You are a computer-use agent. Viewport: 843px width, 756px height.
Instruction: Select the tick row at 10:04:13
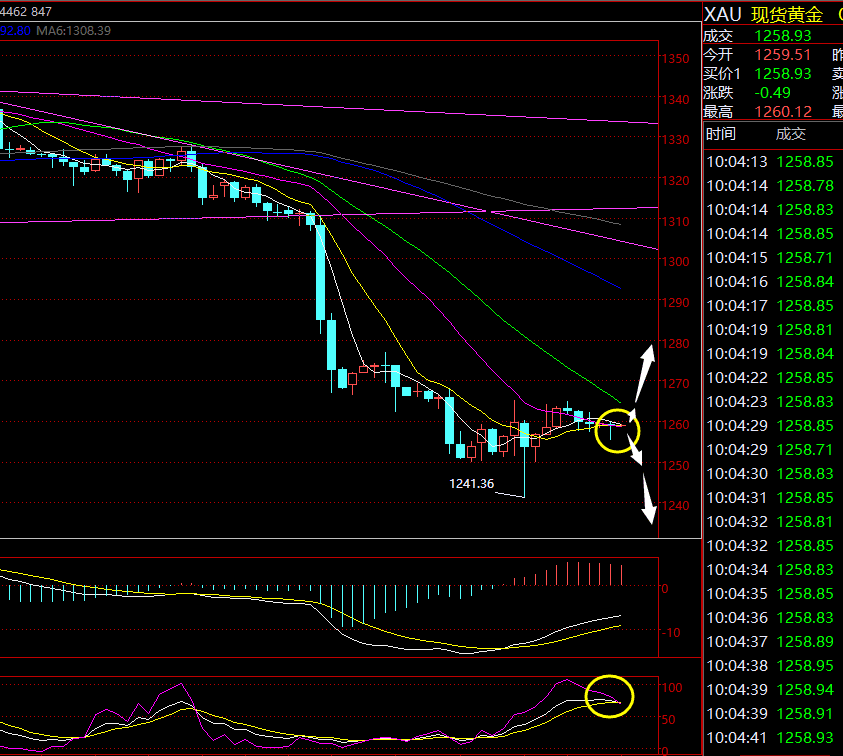tap(770, 161)
